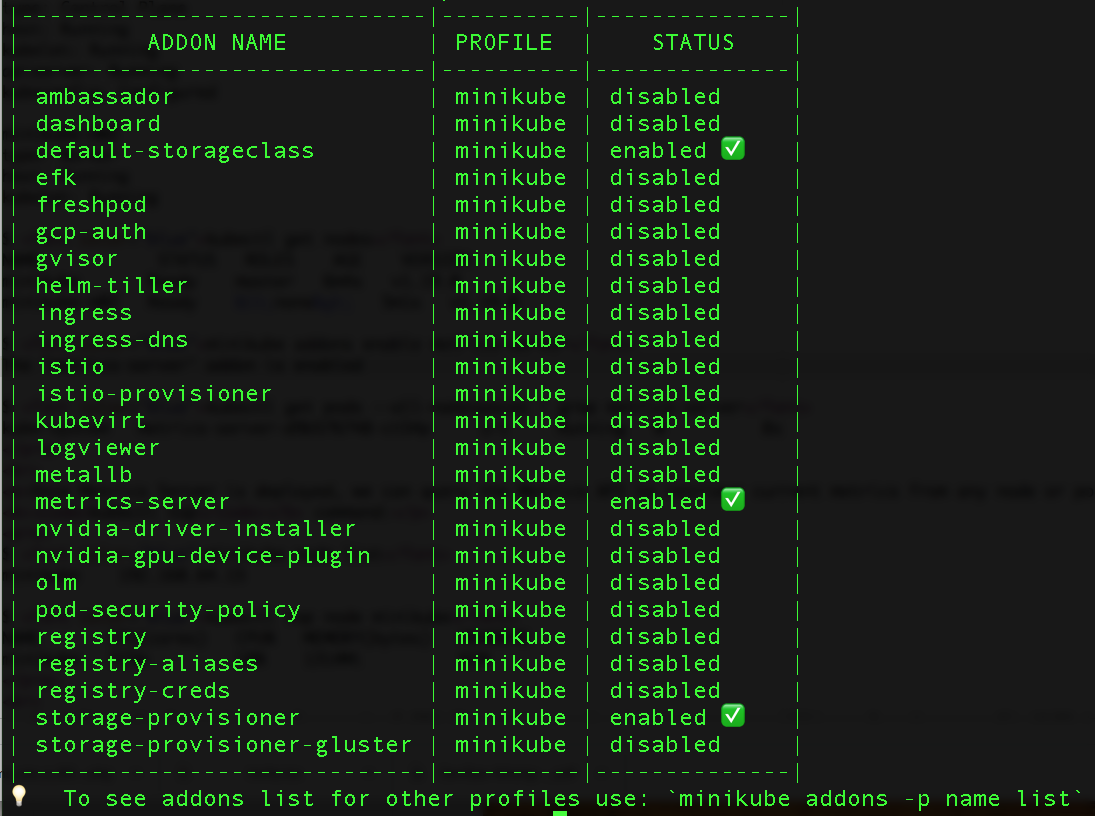Image resolution: width=1095 pixels, height=816 pixels.
Task: Click the 'gvisor' addon name
Action: (x=77, y=259)
